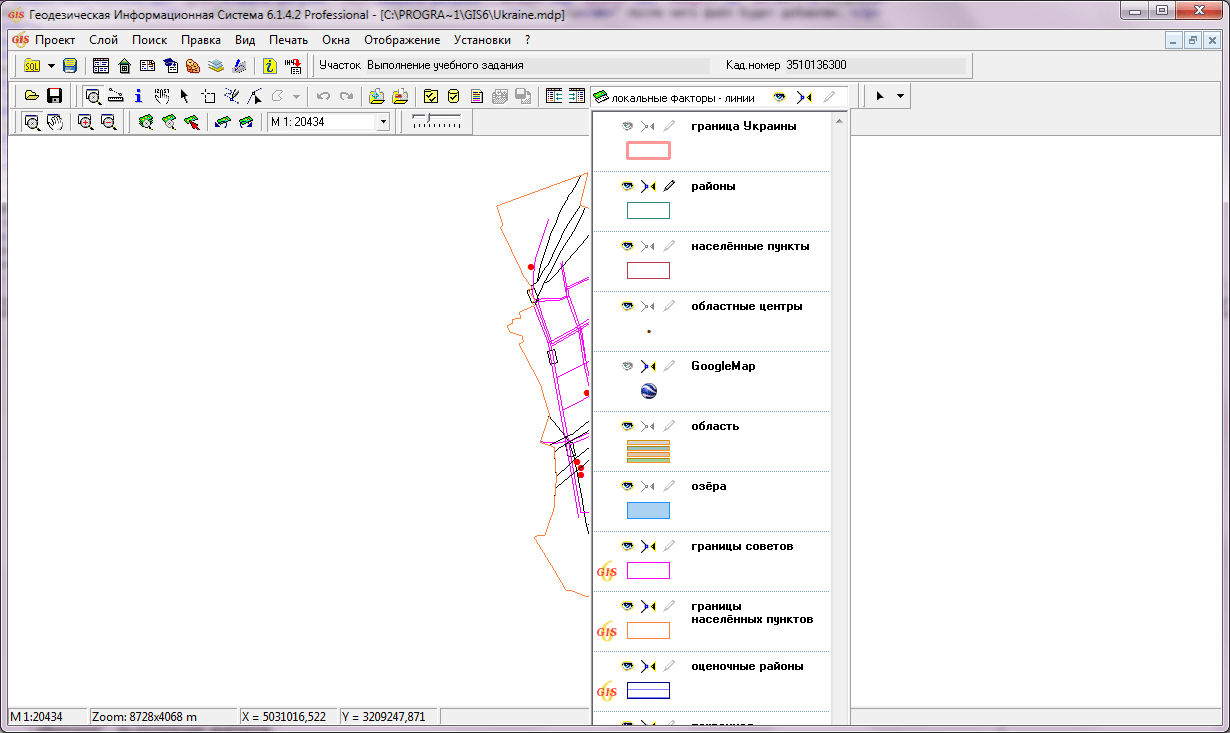Click the blue озёра fill swatch

tap(648, 511)
